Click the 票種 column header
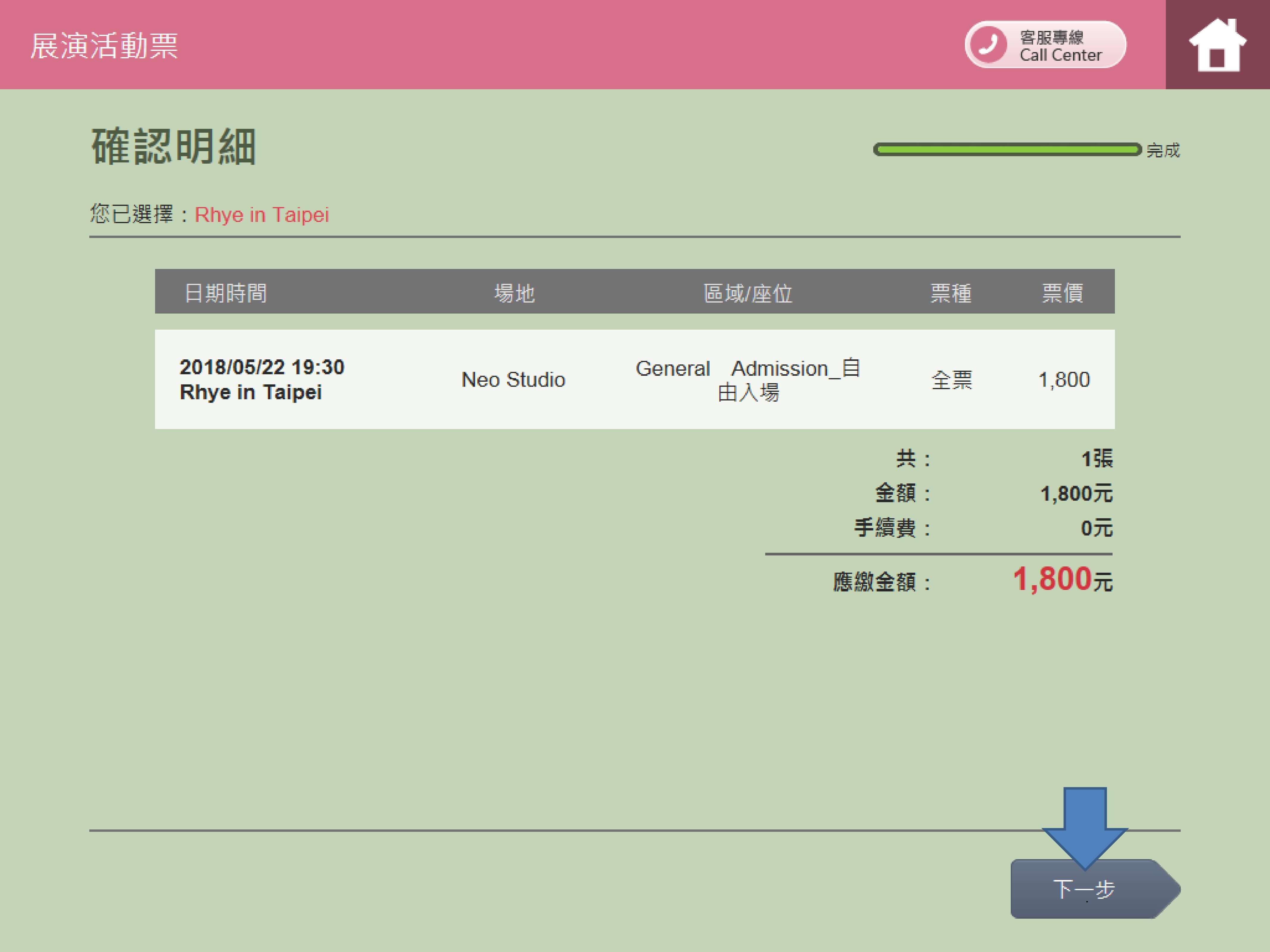1270x952 pixels. pyautogui.click(x=951, y=293)
